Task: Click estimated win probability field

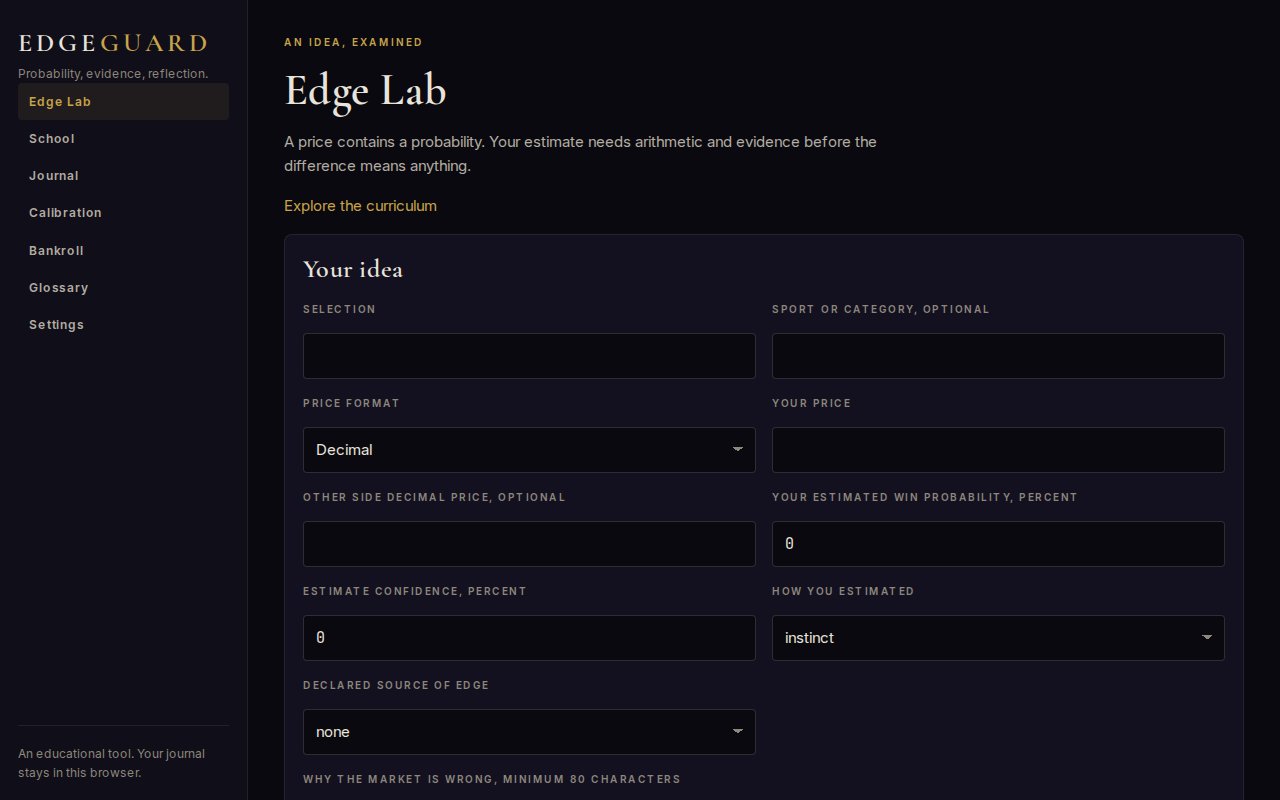Action: [x=998, y=544]
